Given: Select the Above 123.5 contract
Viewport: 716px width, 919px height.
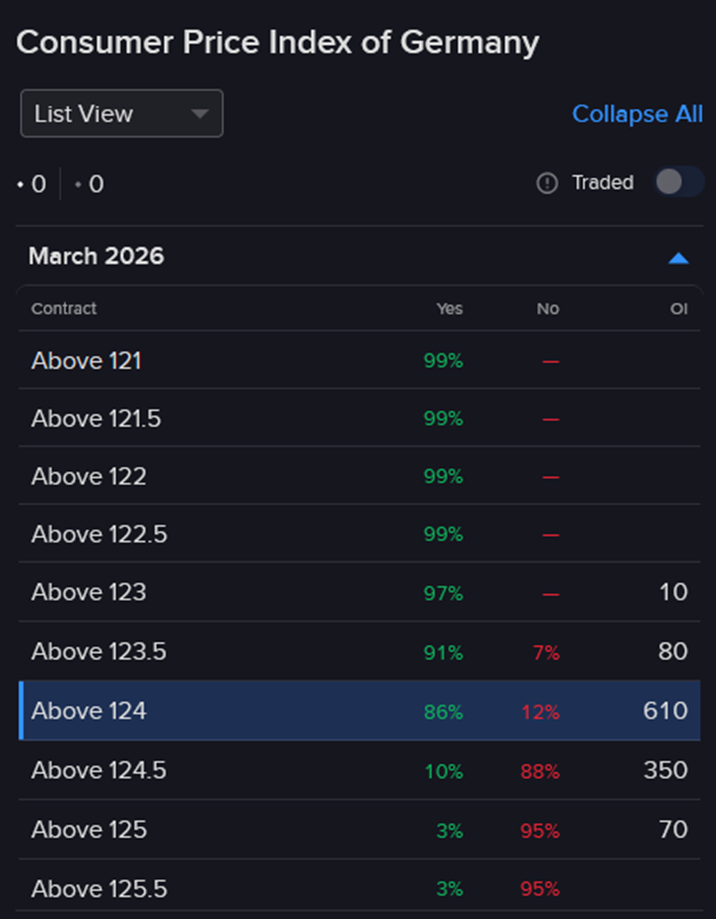Looking at the screenshot, I should tap(99, 652).
